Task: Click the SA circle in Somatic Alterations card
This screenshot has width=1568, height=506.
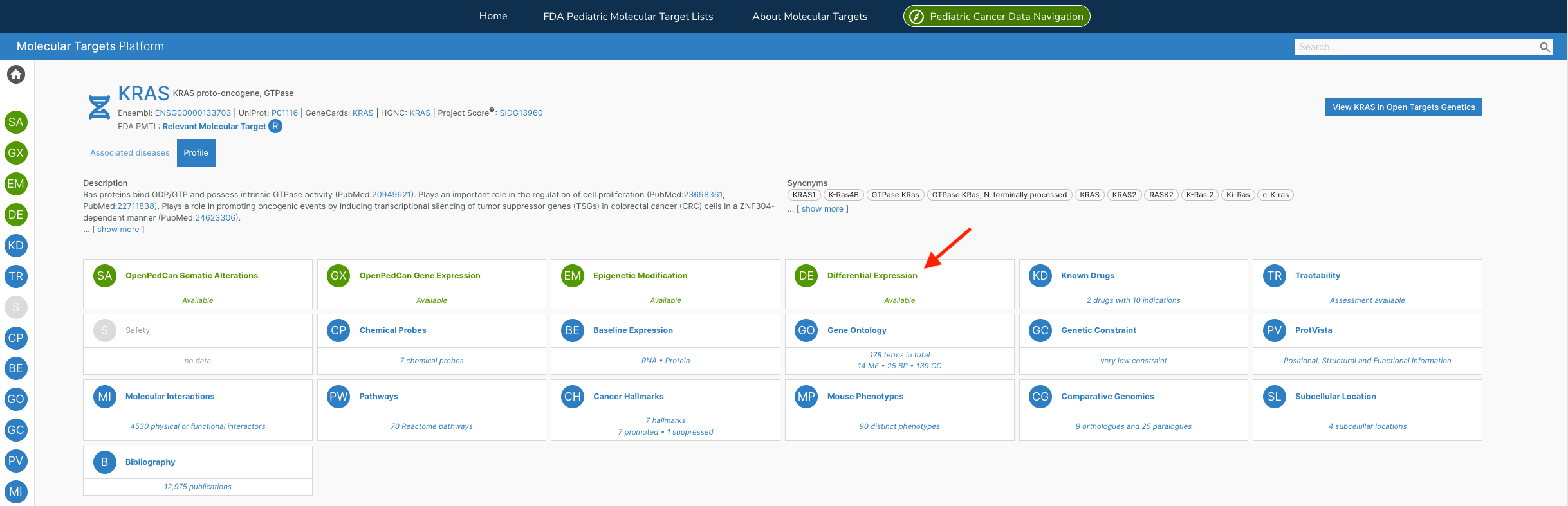Action: click(x=104, y=276)
